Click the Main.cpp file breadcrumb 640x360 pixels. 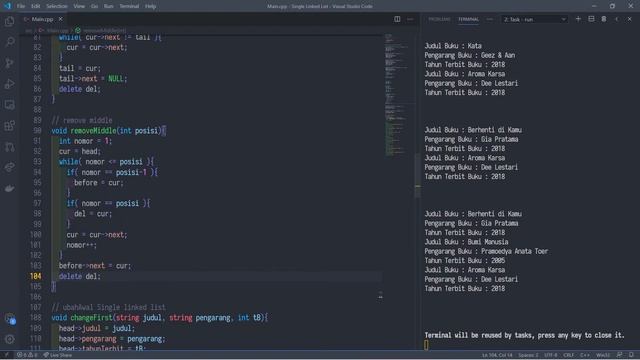tap(53, 30)
